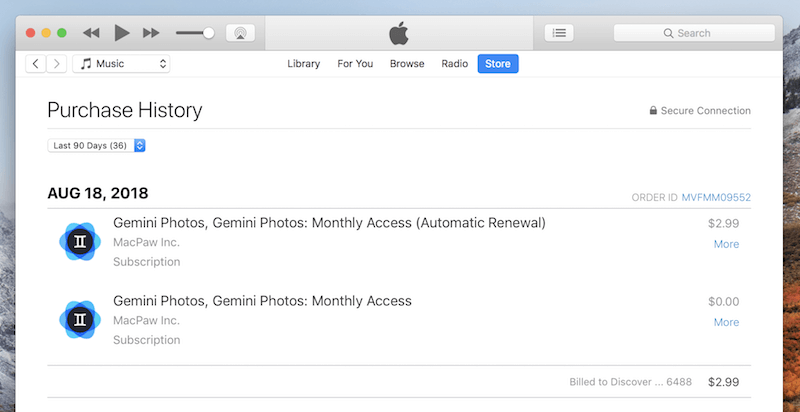Click the volume slider knob

coord(208,33)
